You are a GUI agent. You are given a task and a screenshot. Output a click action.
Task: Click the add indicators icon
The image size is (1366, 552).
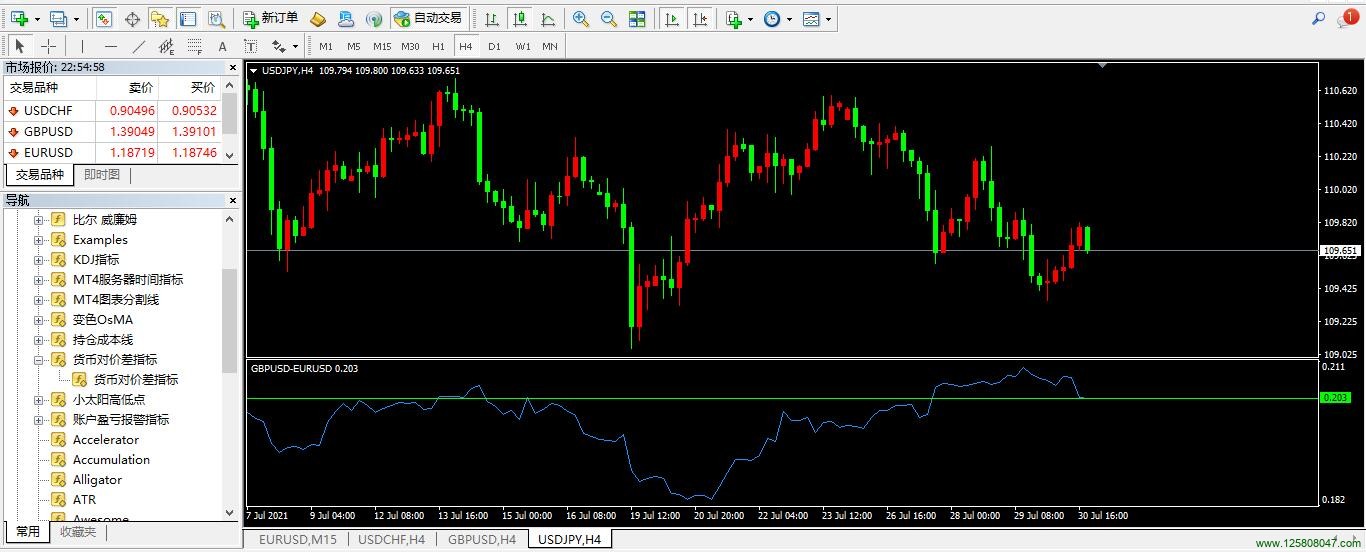coord(734,18)
